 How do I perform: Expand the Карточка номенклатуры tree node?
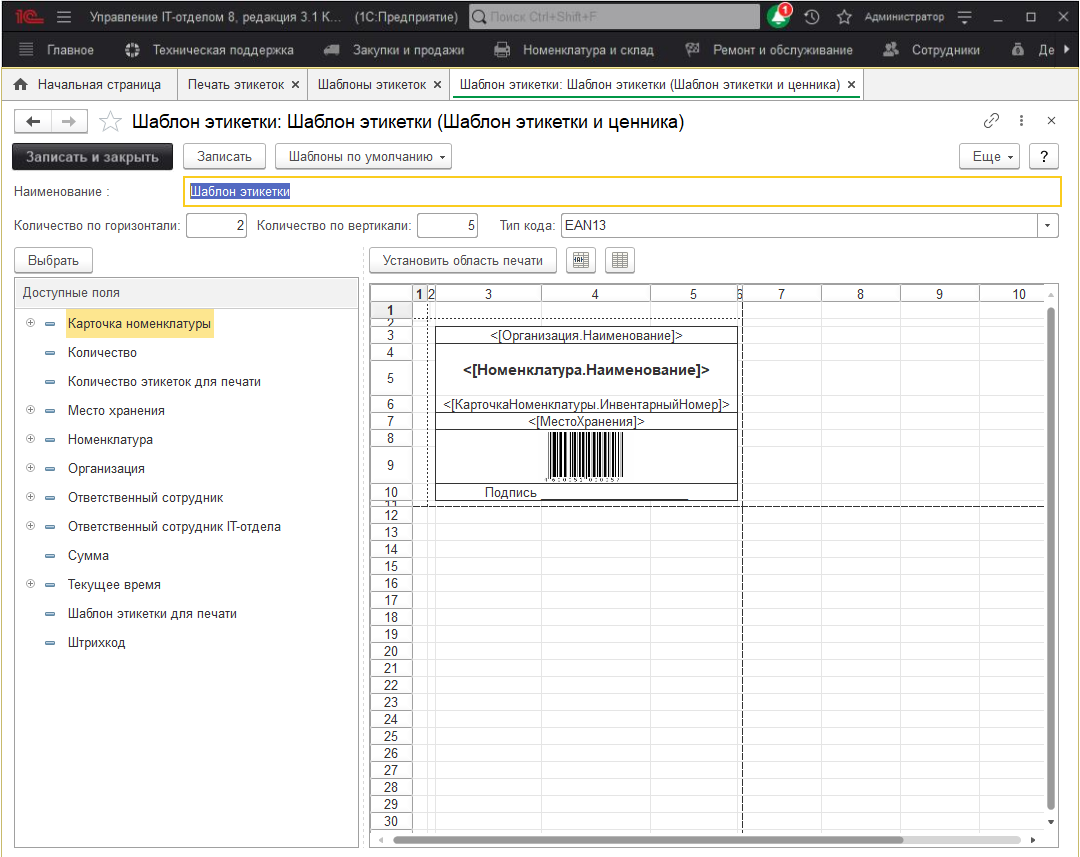30,323
